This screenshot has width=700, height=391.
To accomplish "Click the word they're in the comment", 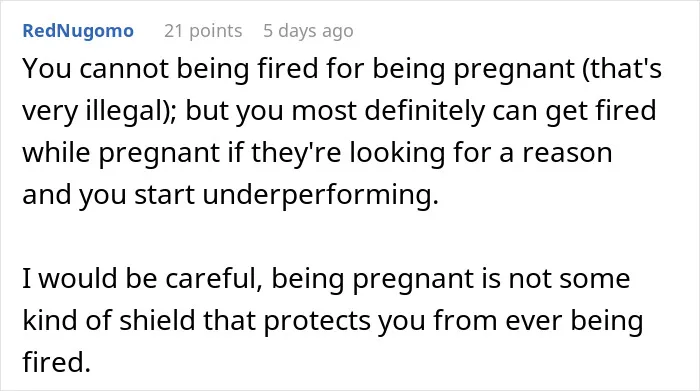I will tap(296, 153).
